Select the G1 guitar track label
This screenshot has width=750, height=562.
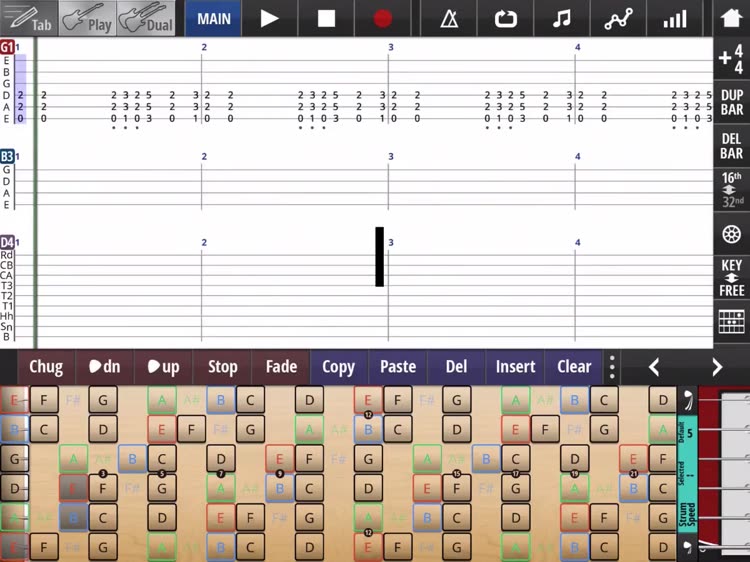coord(7,47)
